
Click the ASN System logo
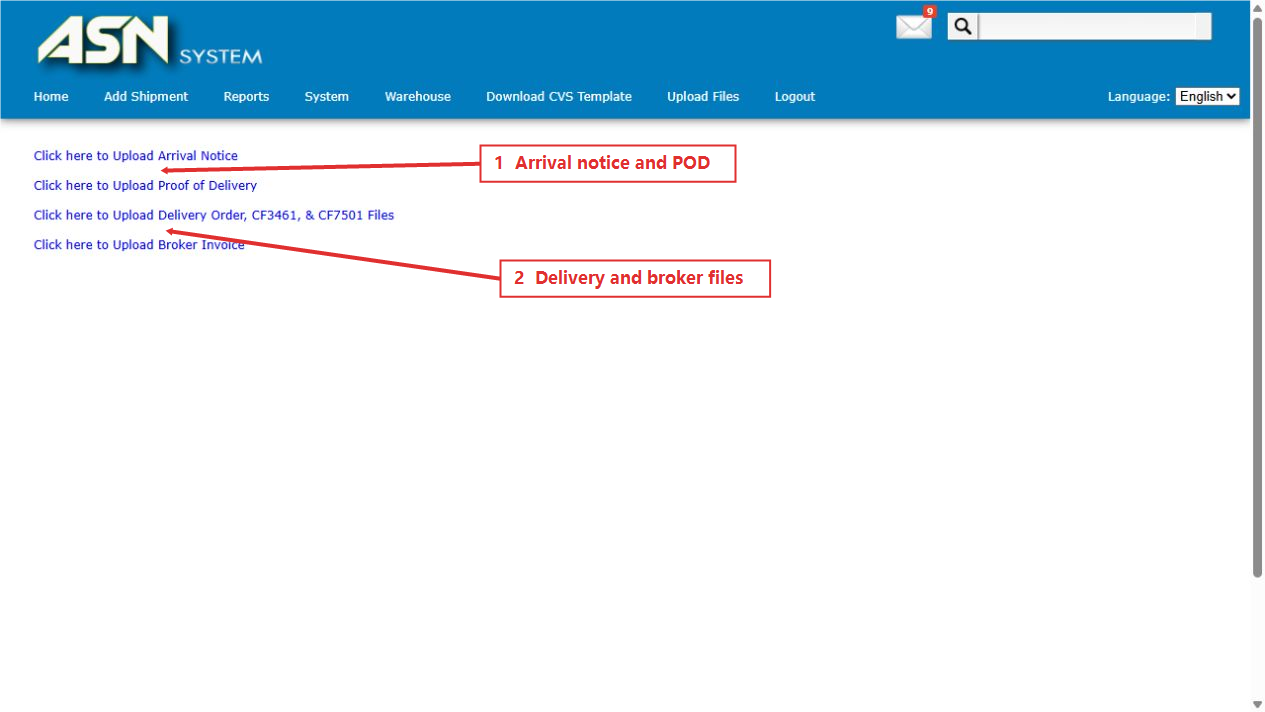(x=149, y=43)
